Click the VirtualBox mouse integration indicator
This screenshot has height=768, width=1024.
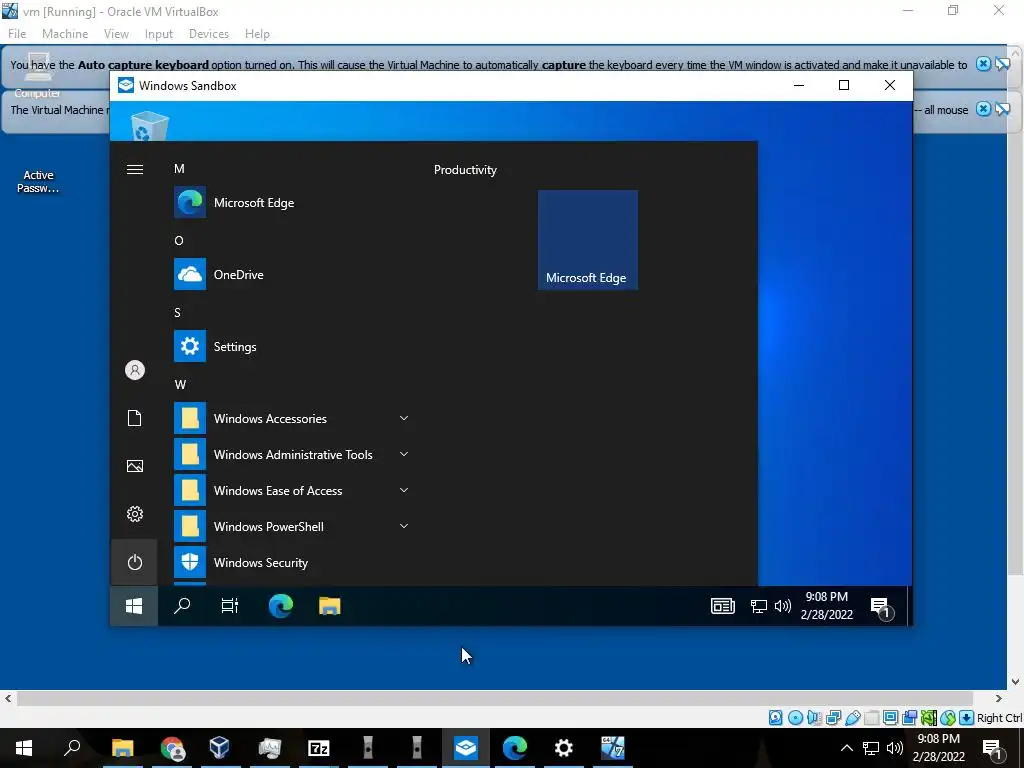point(948,718)
